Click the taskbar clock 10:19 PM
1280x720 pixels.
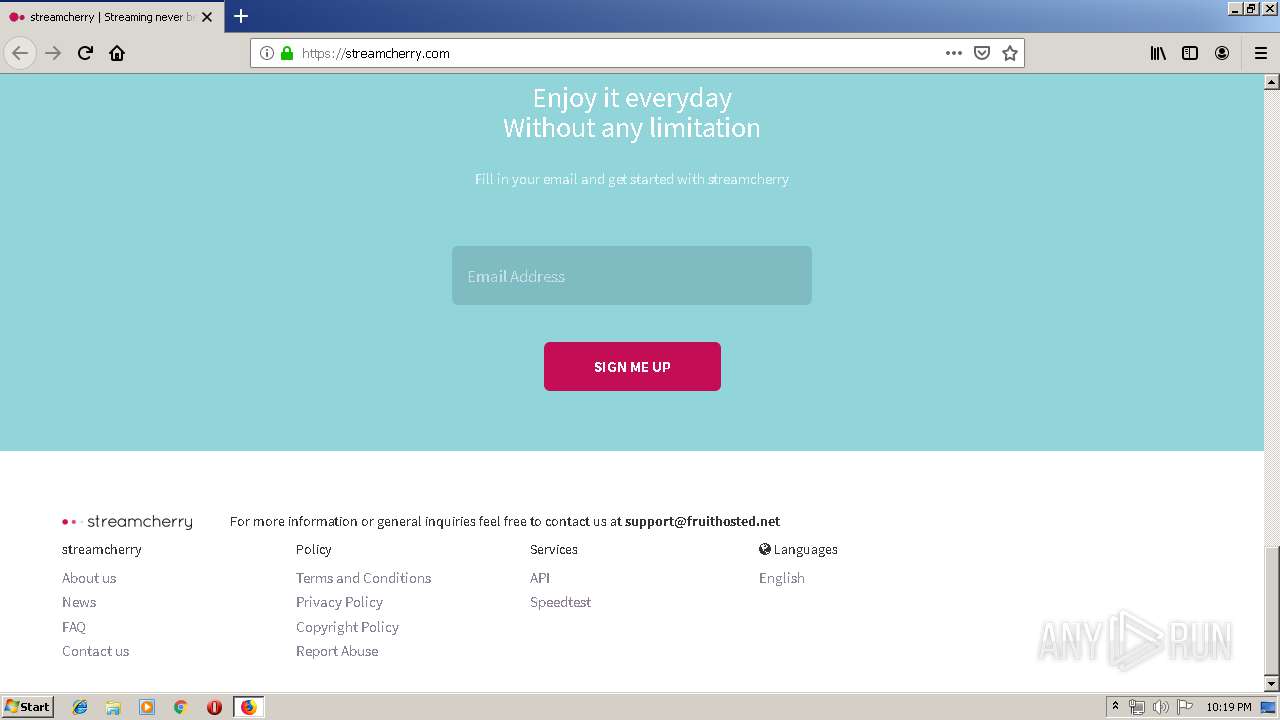pos(1229,707)
